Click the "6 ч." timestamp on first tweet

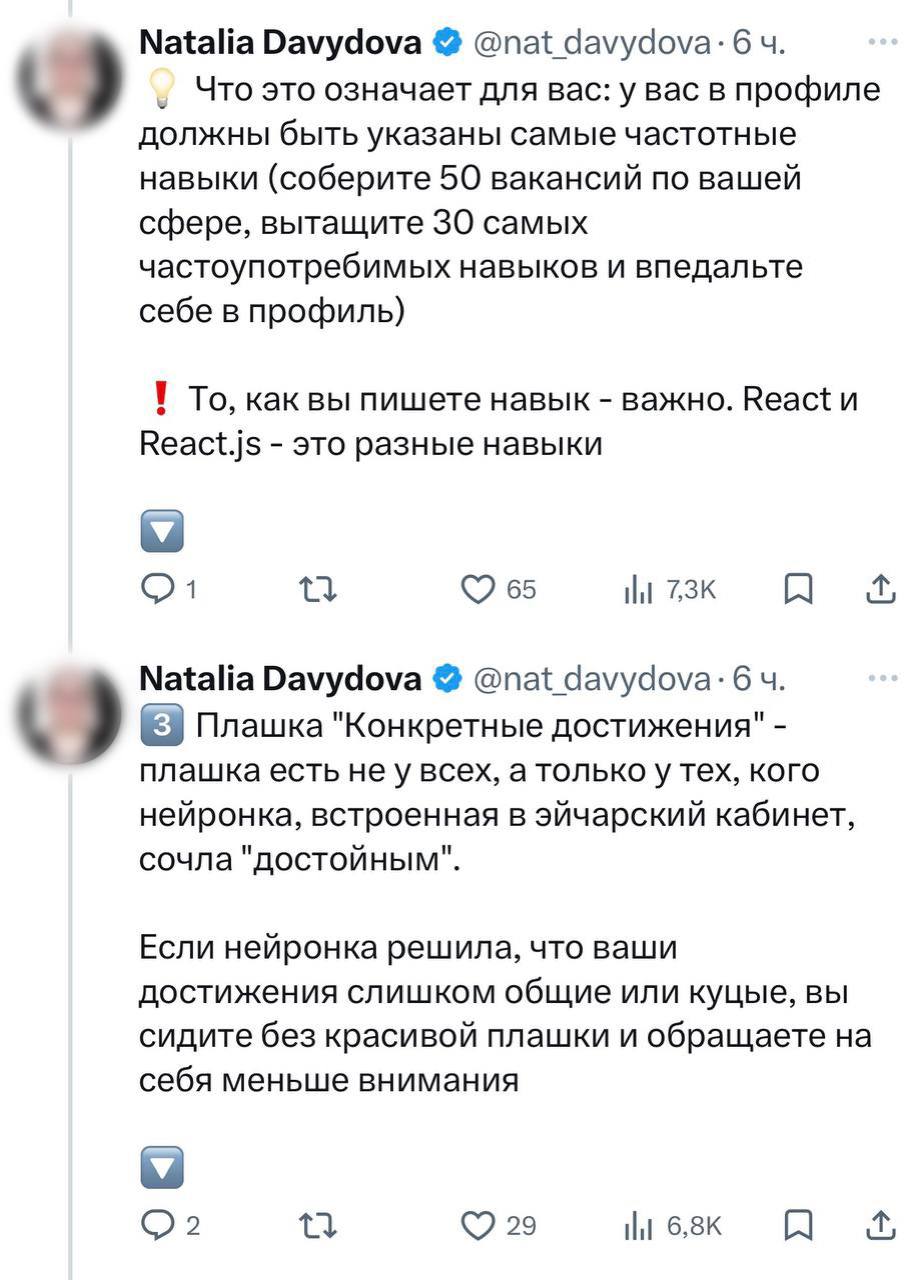[758, 43]
